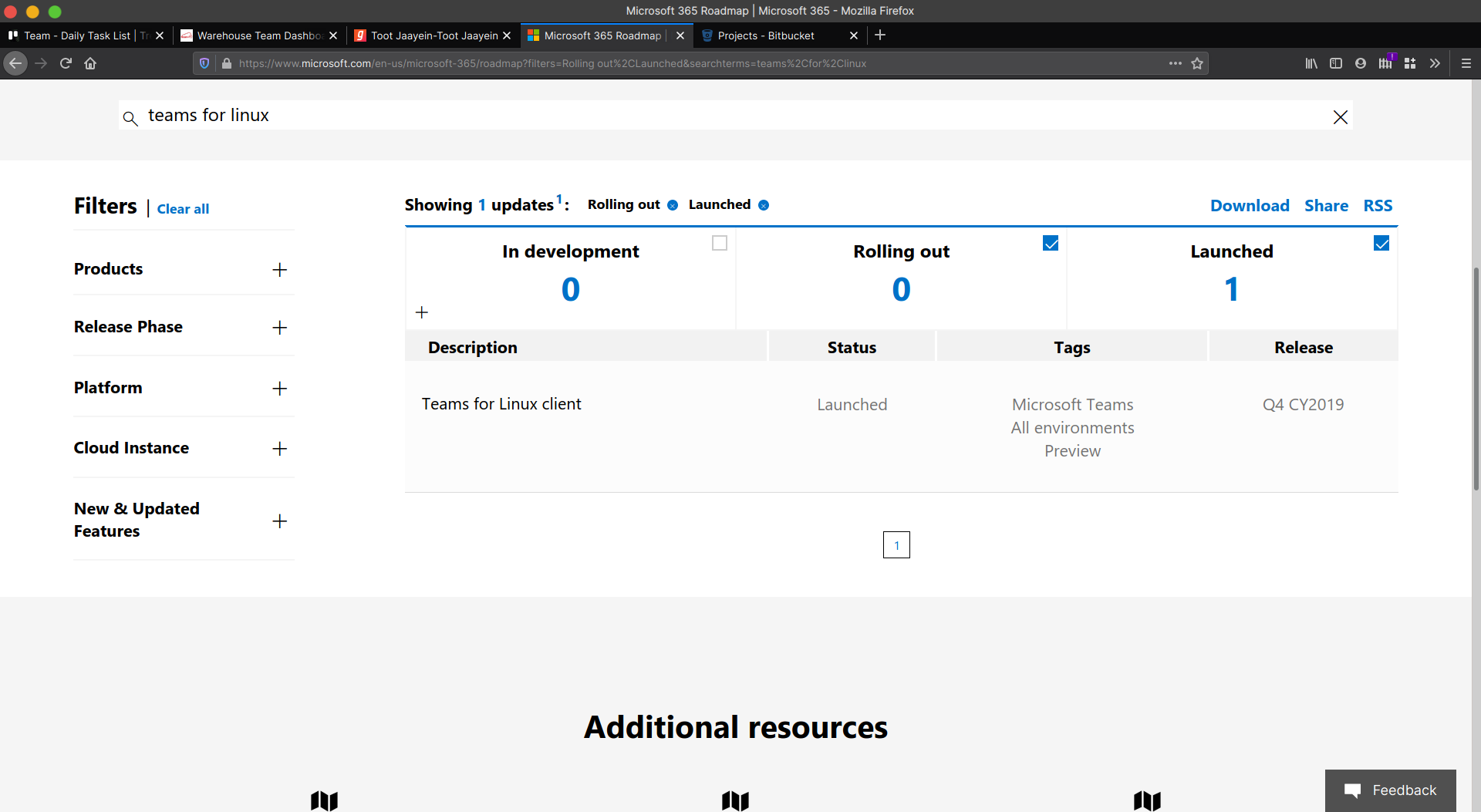Click the four-squares extension icon
The image size is (1481, 812).
click(1410, 63)
